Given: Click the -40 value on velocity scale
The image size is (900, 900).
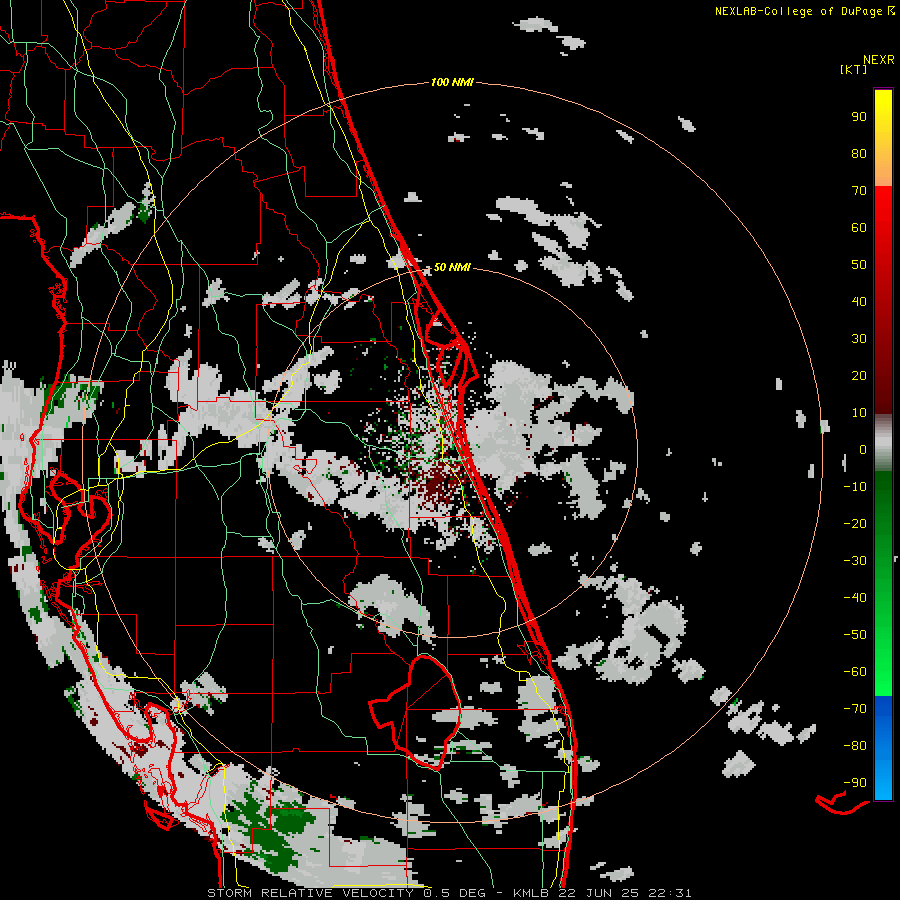Looking at the screenshot, I should click(x=855, y=598).
